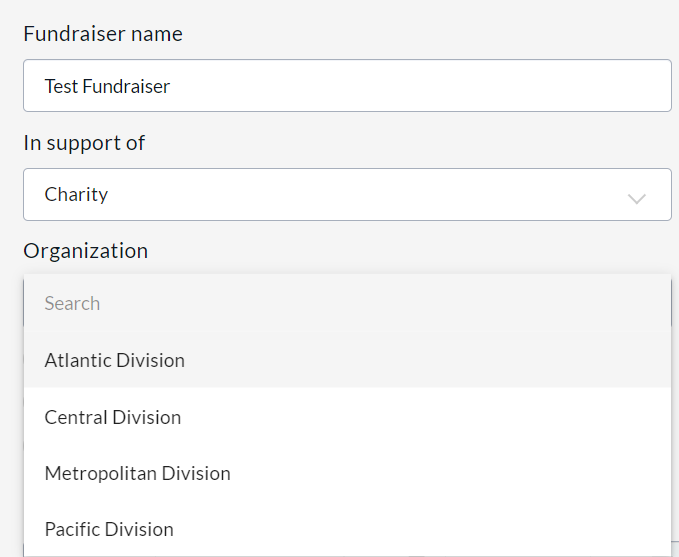The width and height of the screenshot is (679, 557).
Task: Click the Fundraiser name label
Action: tap(103, 34)
